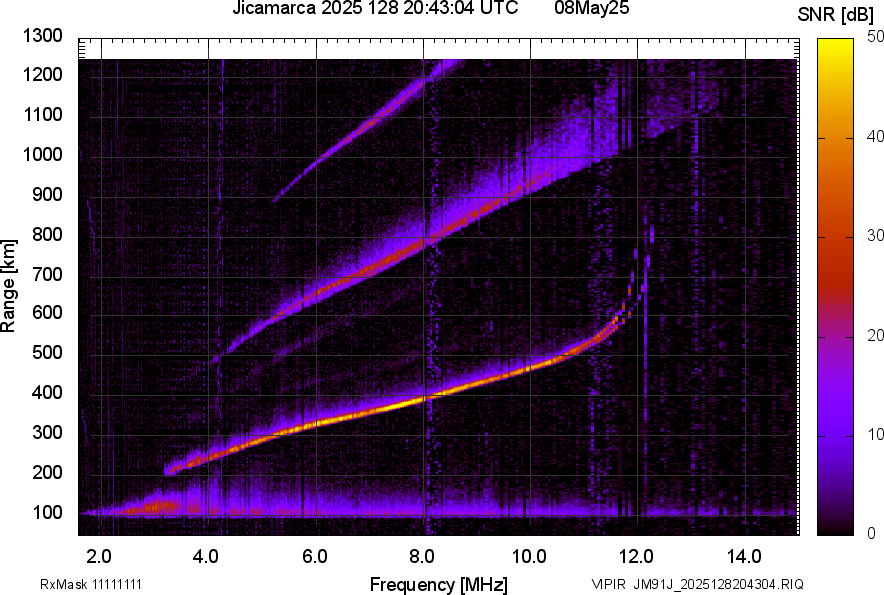Image resolution: width=884 pixels, height=595 pixels.
Task: Click the 900 range tick label
Action: point(47,195)
